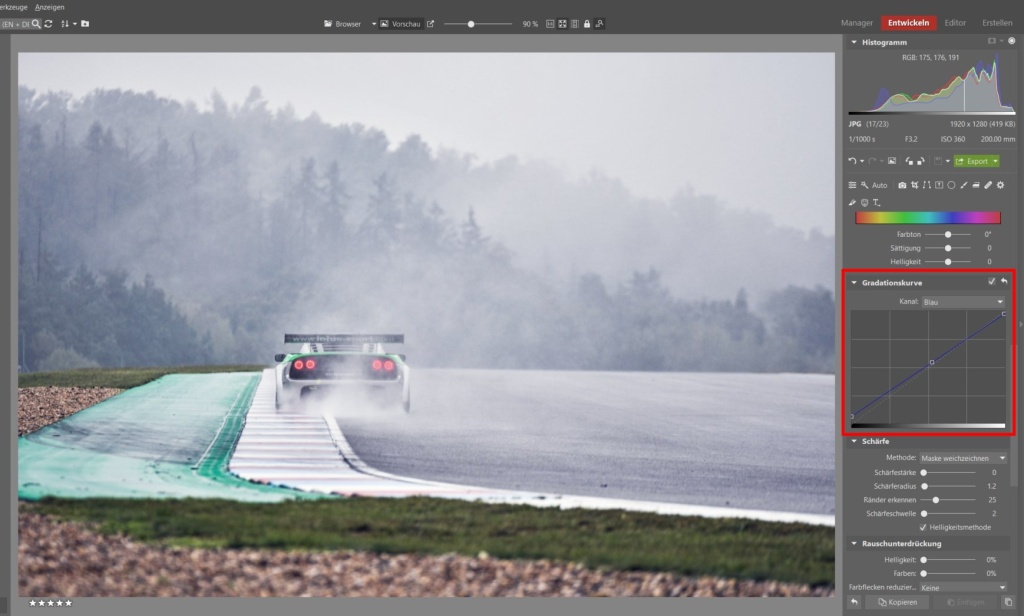Screen dimensions: 1024x616
Task: Toggle the Helligkeitsmethode checkbox
Action: pyautogui.click(x=923, y=527)
